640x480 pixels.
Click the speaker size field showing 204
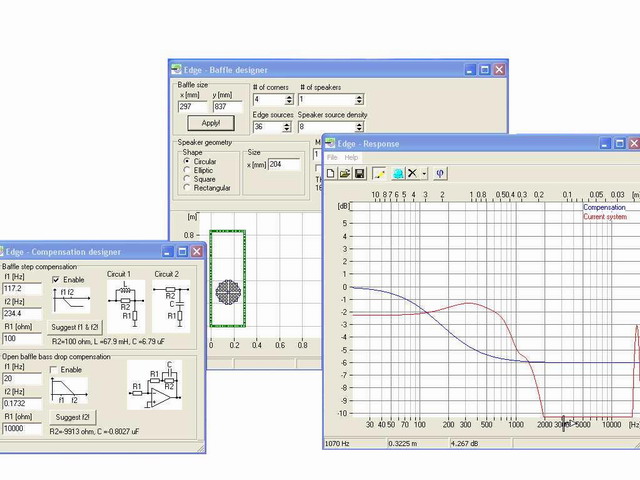(284, 164)
